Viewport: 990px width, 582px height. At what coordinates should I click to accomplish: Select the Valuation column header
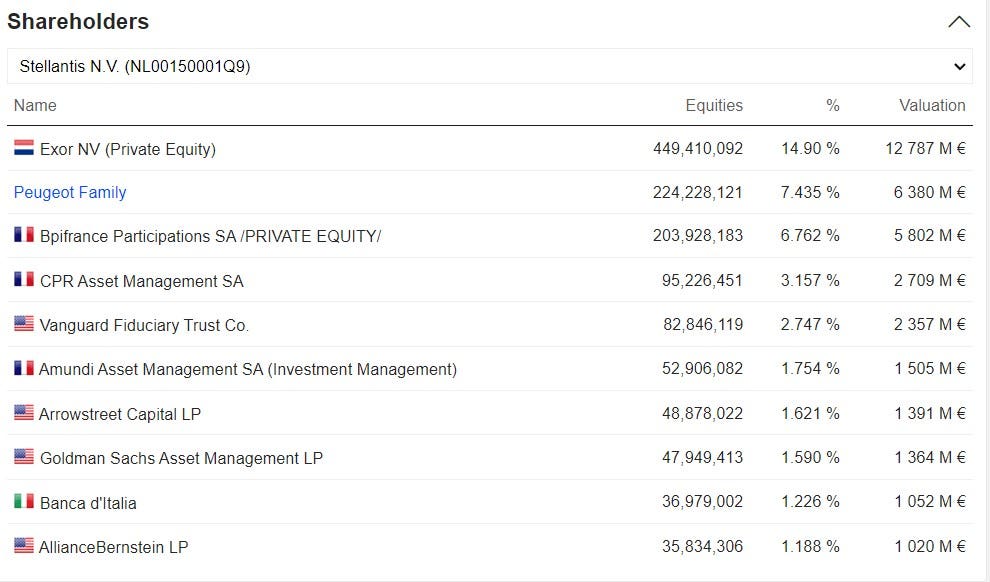tap(932, 105)
